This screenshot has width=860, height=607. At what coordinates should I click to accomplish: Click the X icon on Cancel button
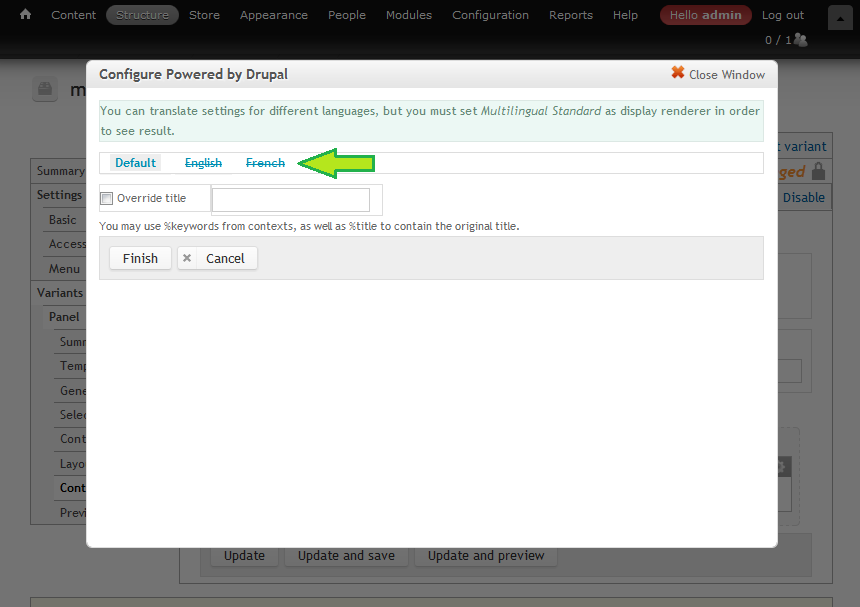click(187, 258)
